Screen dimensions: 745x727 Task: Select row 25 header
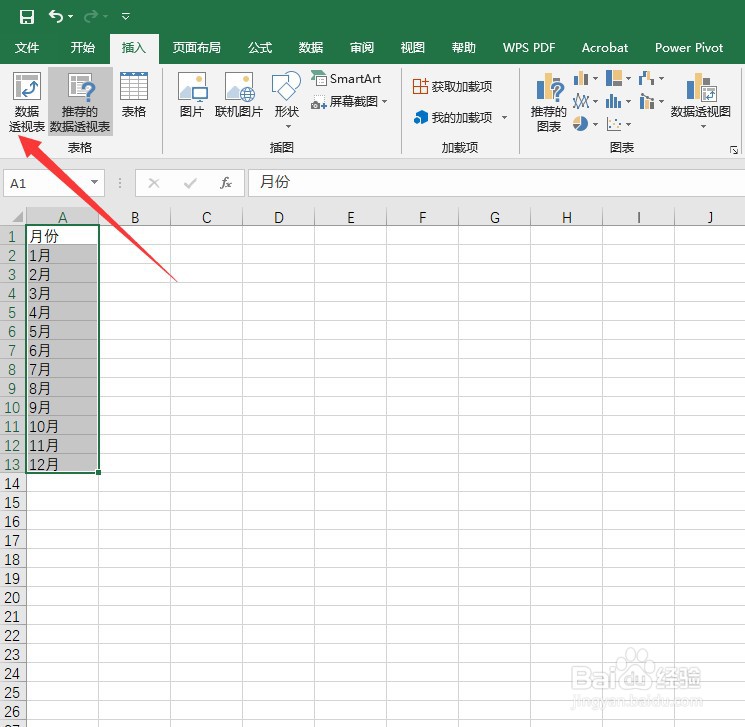(12, 692)
